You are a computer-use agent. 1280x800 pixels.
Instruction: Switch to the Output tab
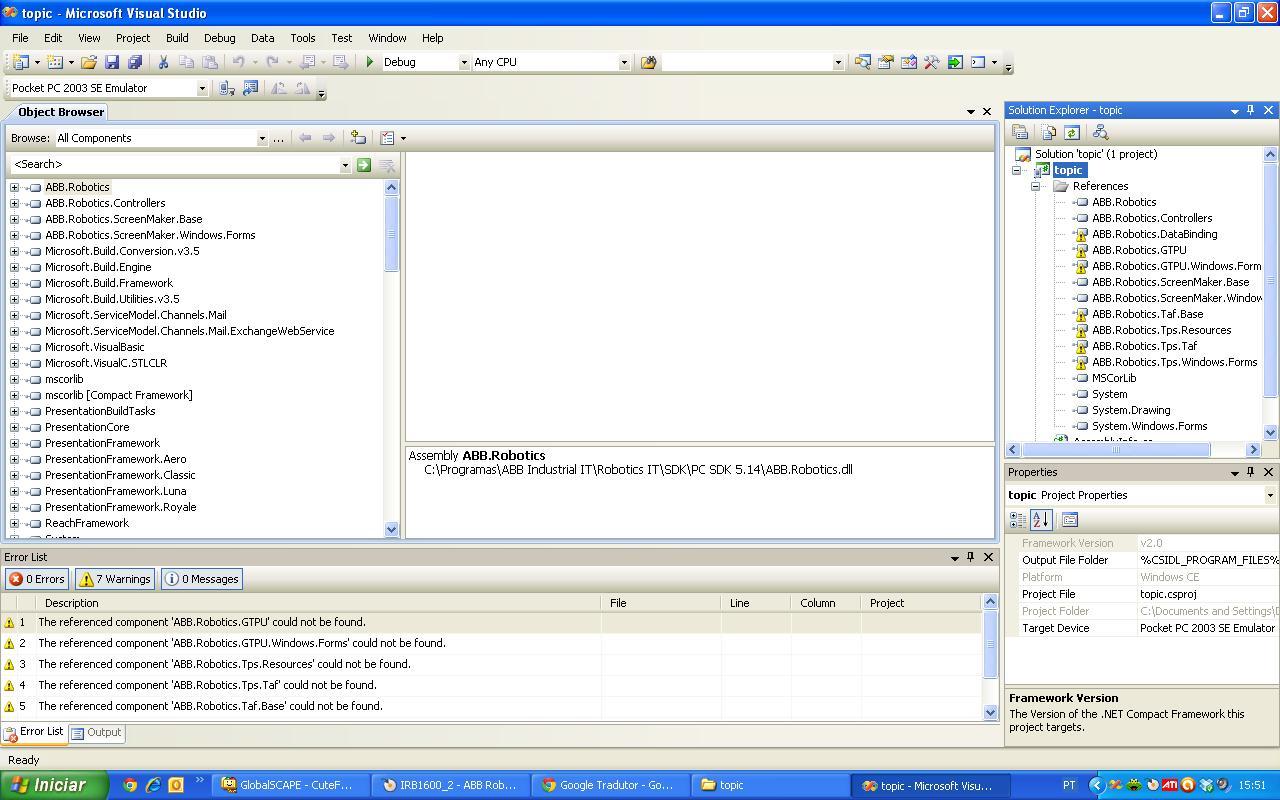pos(96,733)
